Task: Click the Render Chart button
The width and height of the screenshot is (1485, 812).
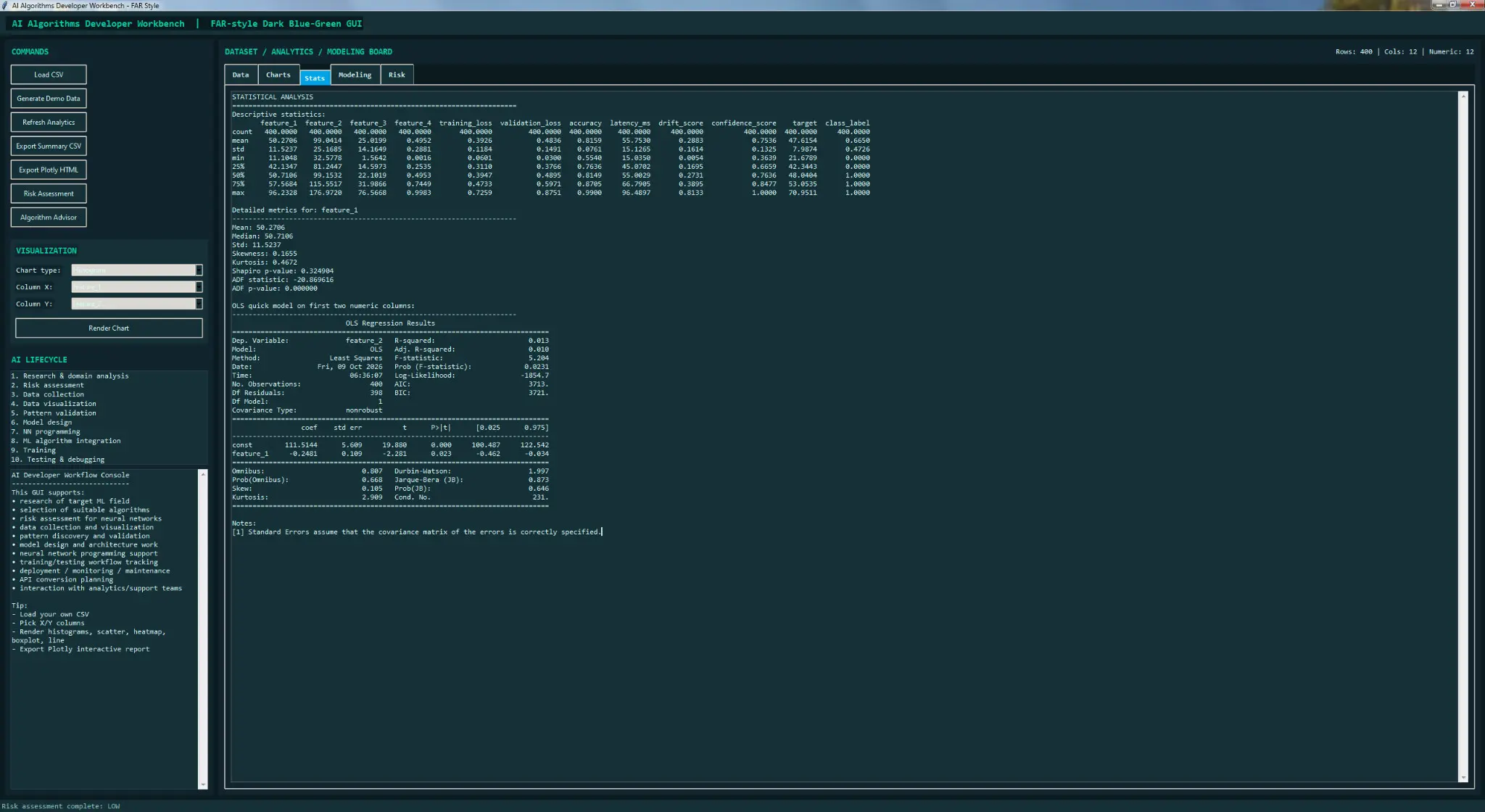Action: [x=109, y=328]
